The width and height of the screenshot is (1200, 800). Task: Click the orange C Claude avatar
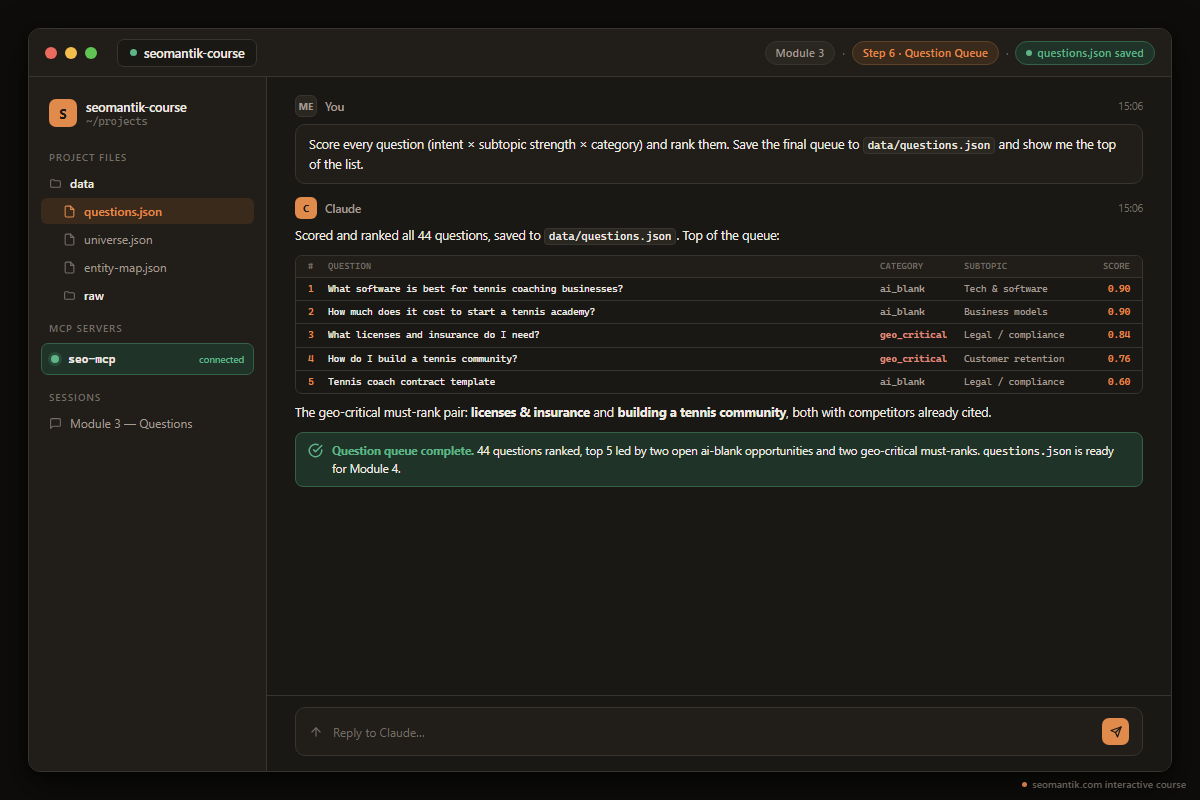tap(306, 208)
